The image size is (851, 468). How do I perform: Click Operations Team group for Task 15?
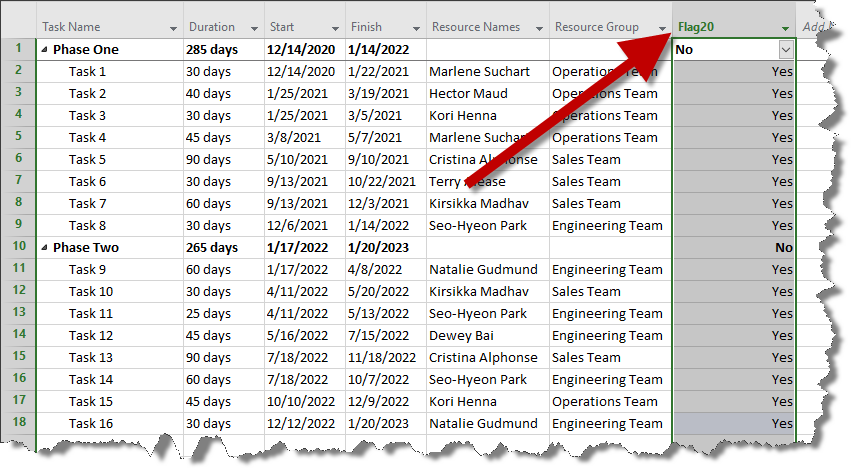pyautogui.click(x=611, y=401)
